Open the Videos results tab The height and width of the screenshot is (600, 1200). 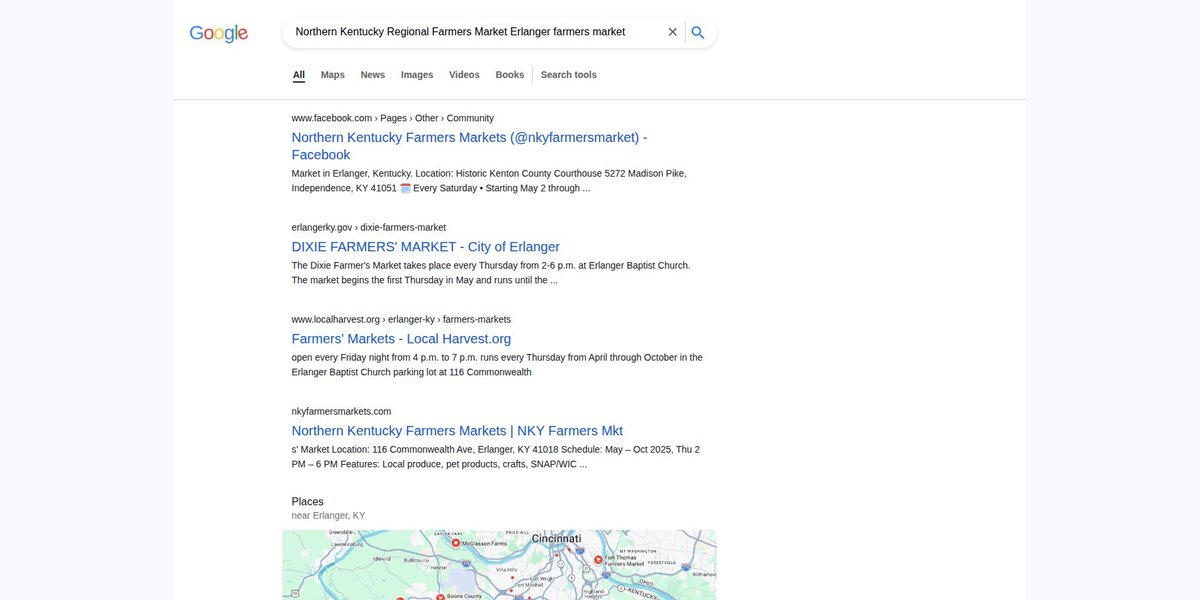tap(464, 75)
